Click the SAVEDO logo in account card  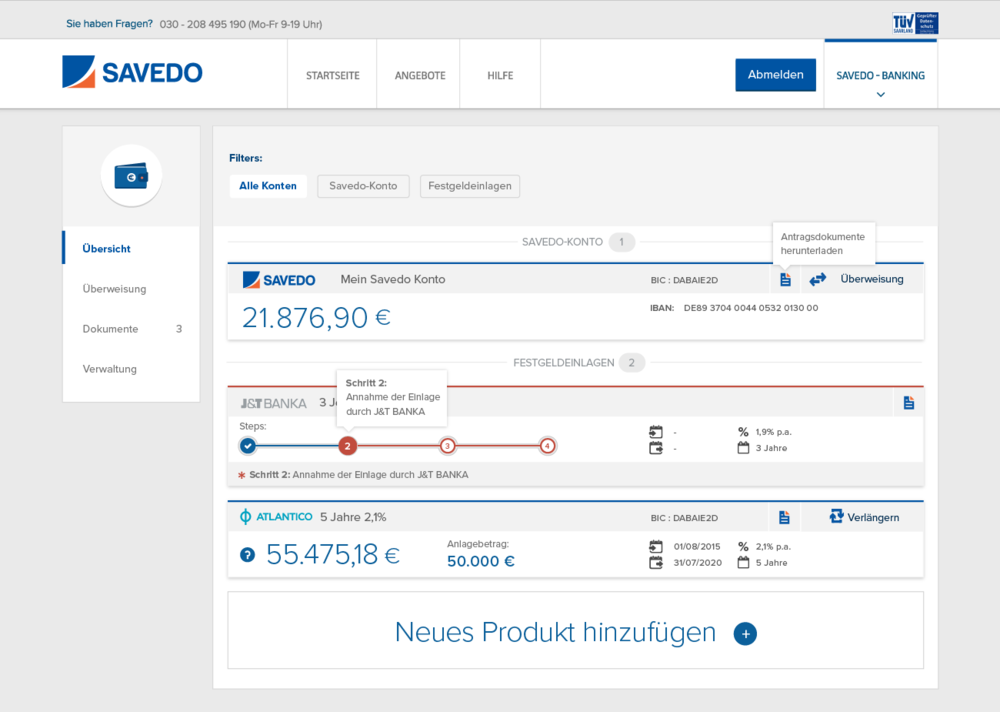(279, 279)
